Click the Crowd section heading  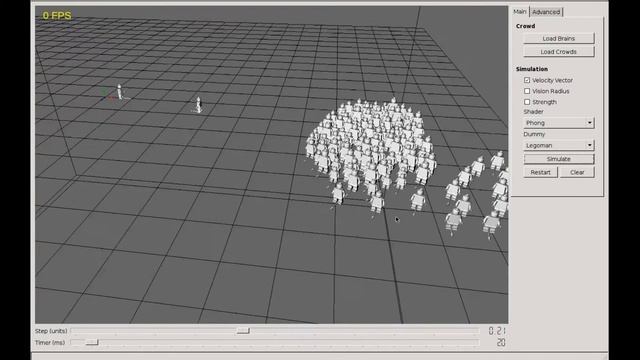coord(525,26)
